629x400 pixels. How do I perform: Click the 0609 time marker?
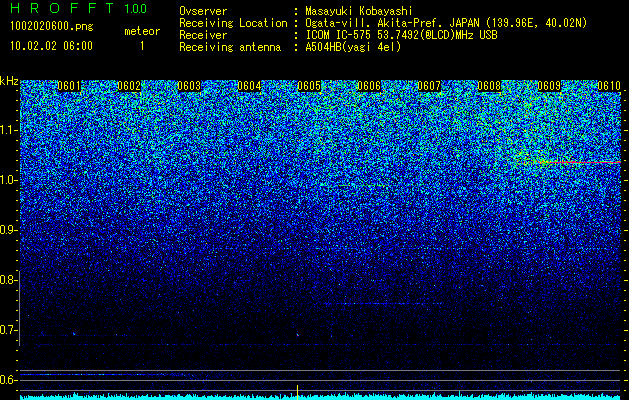[549, 86]
